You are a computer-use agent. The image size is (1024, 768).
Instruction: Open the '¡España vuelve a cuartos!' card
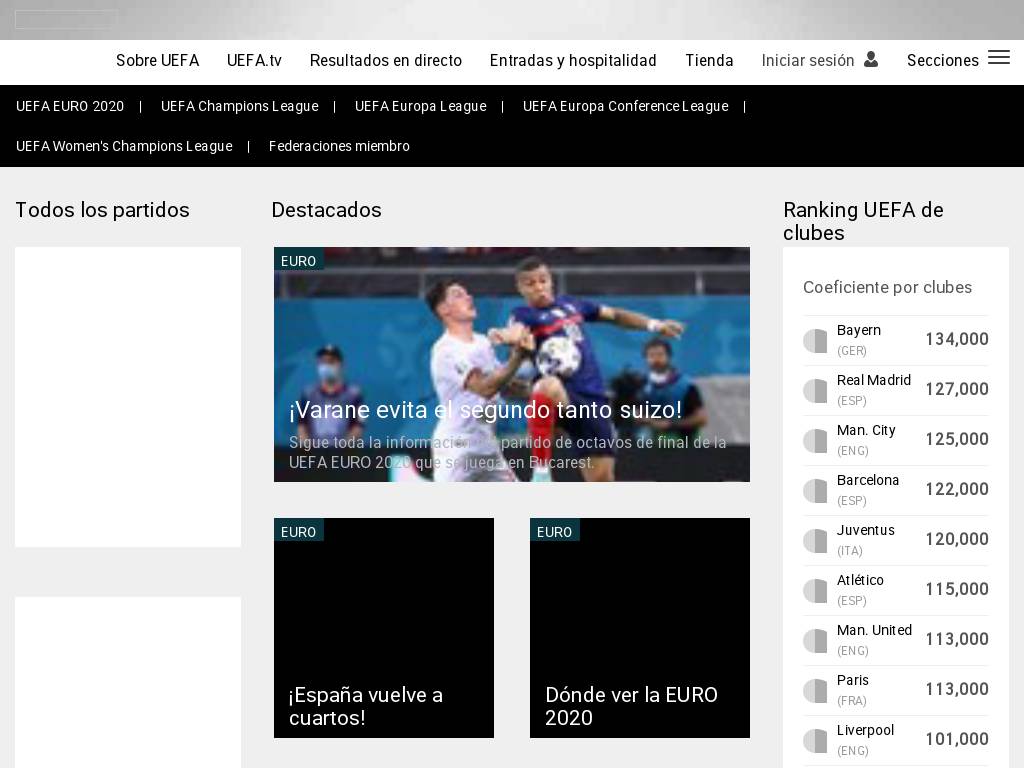pyautogui.click(x=383, y=628)
